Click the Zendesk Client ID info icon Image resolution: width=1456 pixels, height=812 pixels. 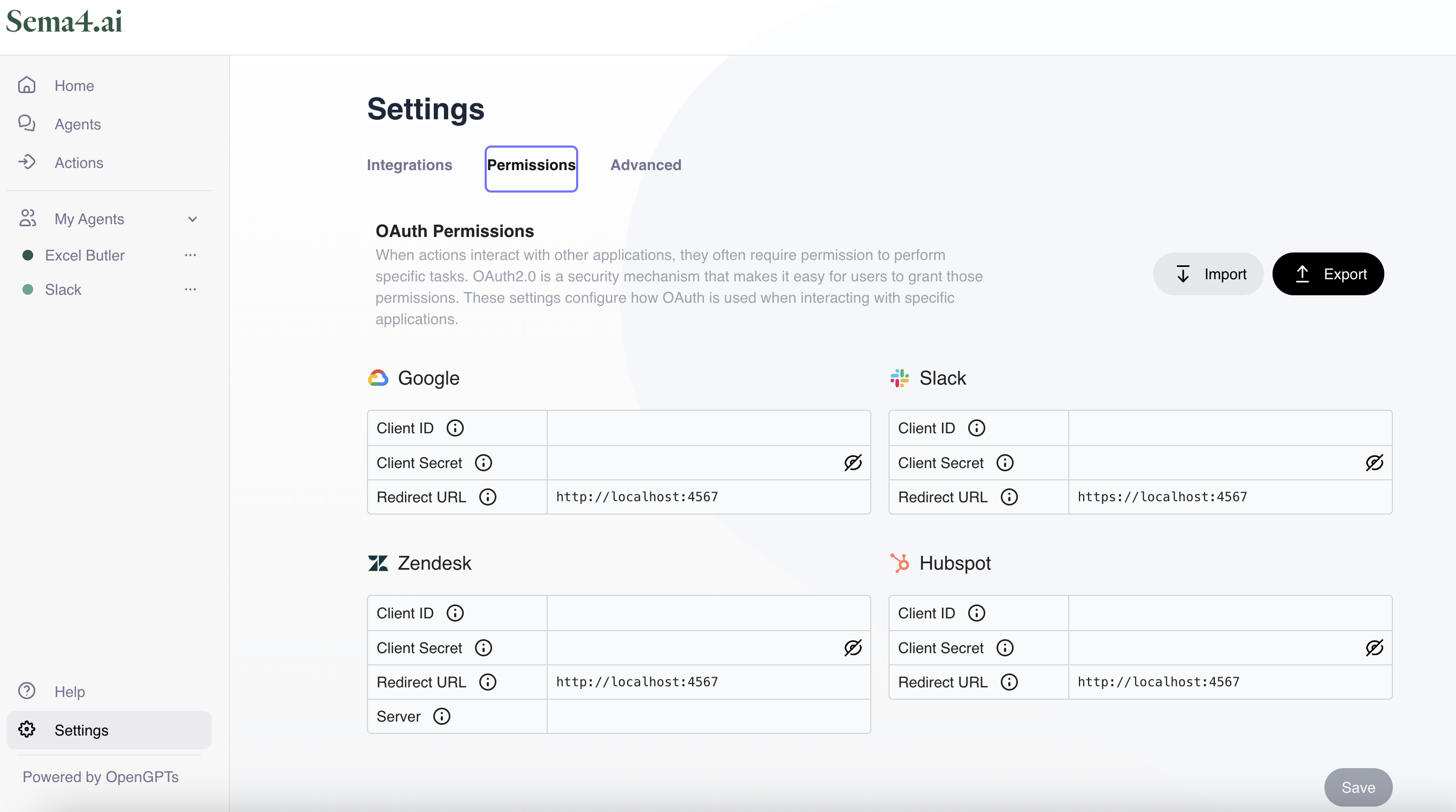tap(455, 612)
